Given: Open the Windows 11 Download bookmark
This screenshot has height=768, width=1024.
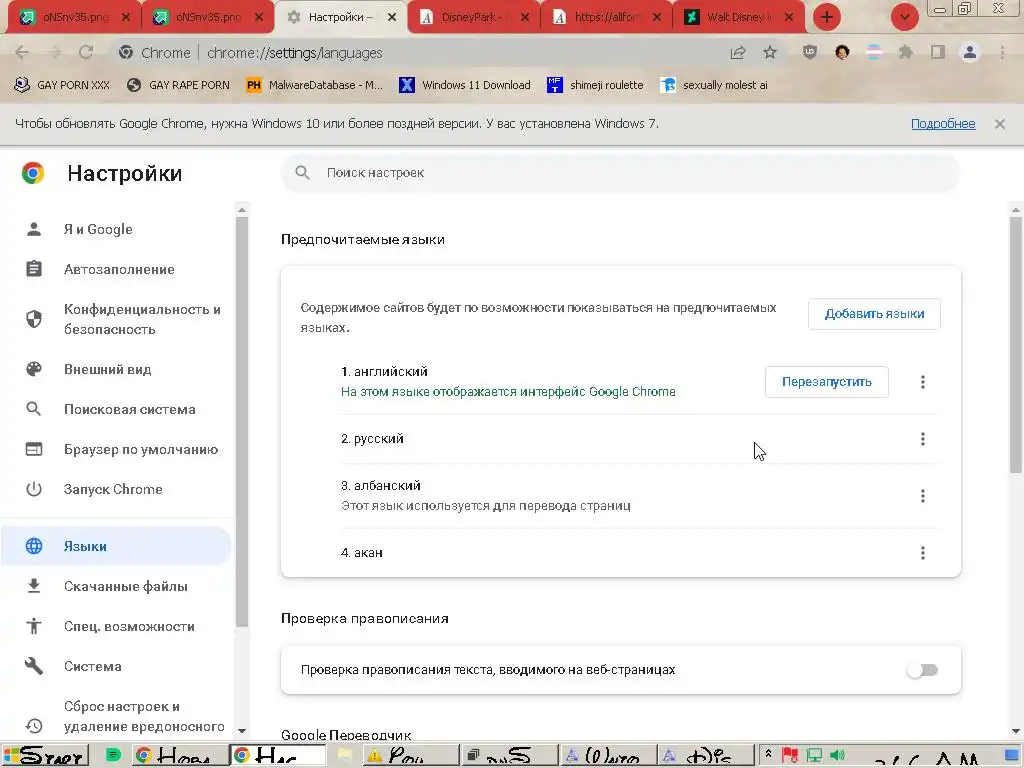Looking at the screenshot, I should (x=465, y=85).
